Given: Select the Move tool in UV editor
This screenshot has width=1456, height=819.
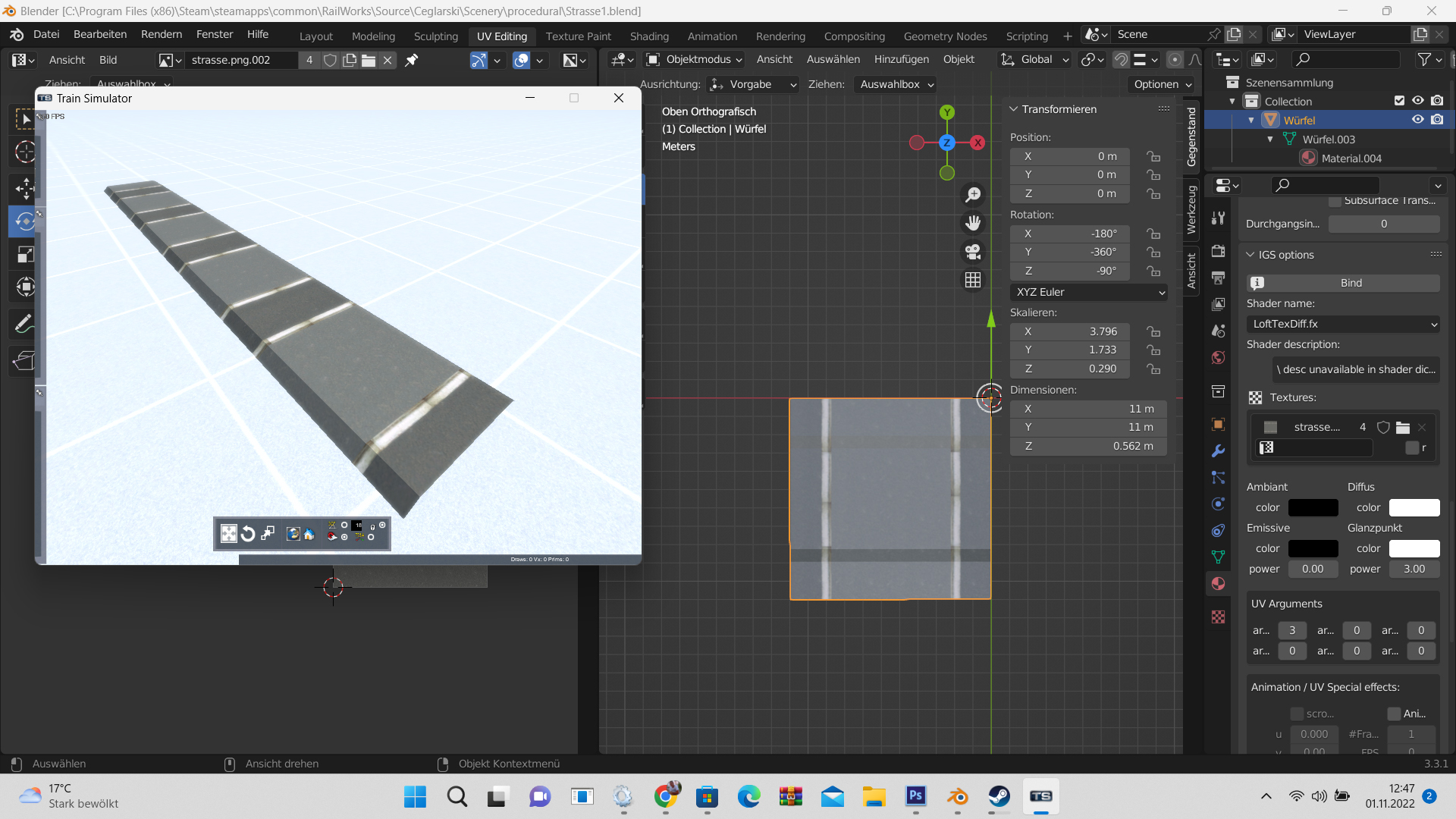Looking at the screenshot, I should click(x=25, y=187).
